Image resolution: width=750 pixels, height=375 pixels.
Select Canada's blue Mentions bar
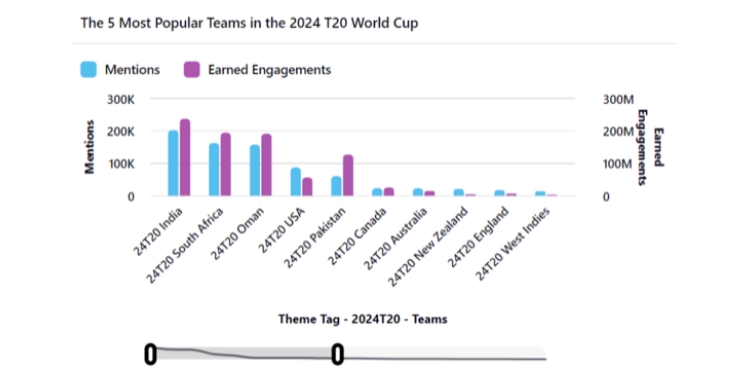[x=377, y=192]
